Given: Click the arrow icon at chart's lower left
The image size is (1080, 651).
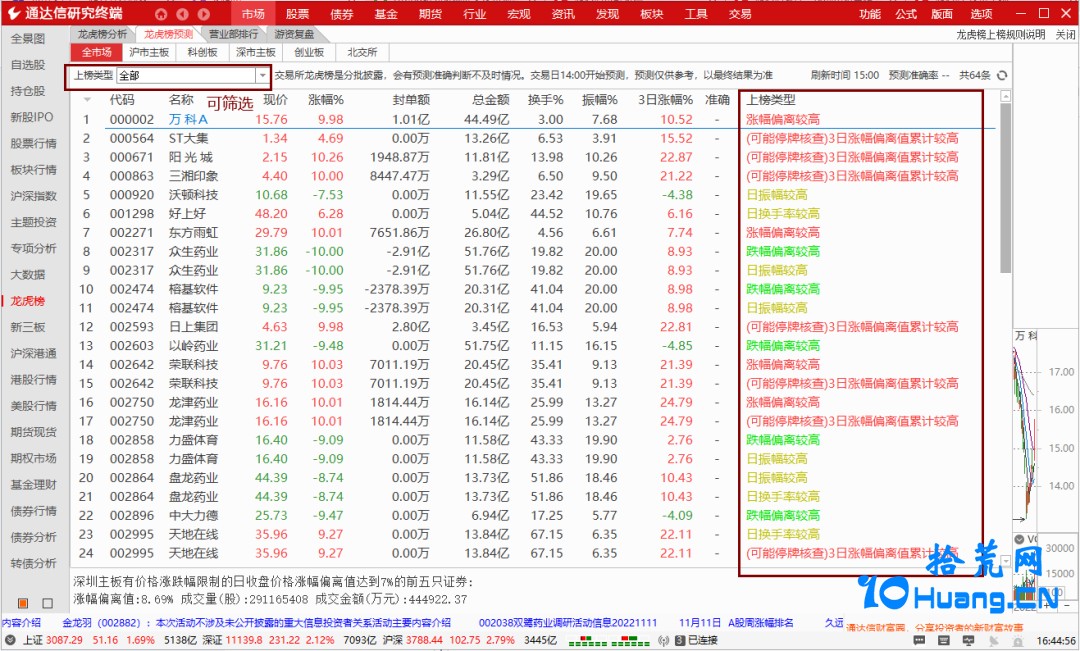Looking at the screenshot, I should click(x=1019, y=519).
